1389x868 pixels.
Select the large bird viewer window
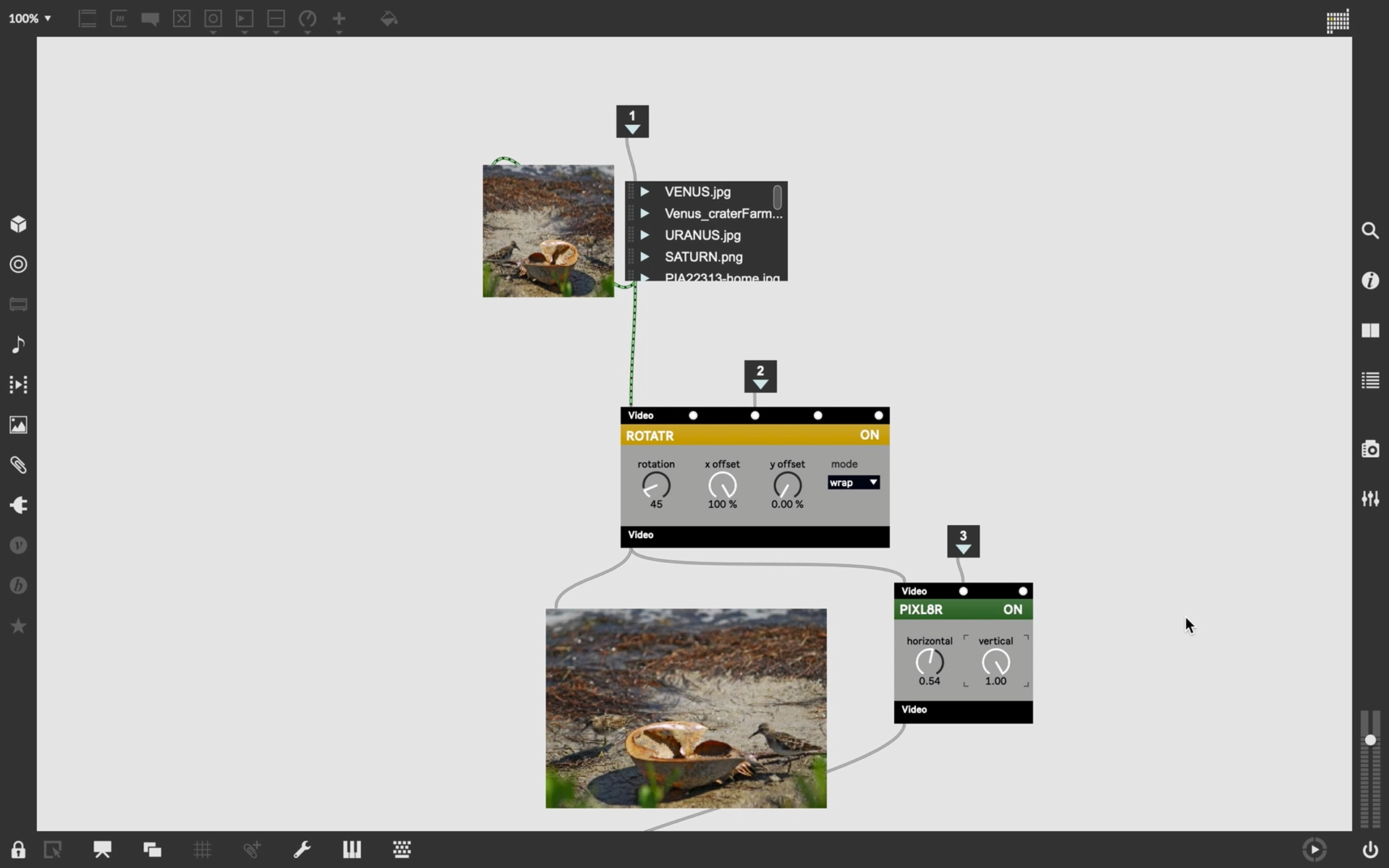pos(686,708)
